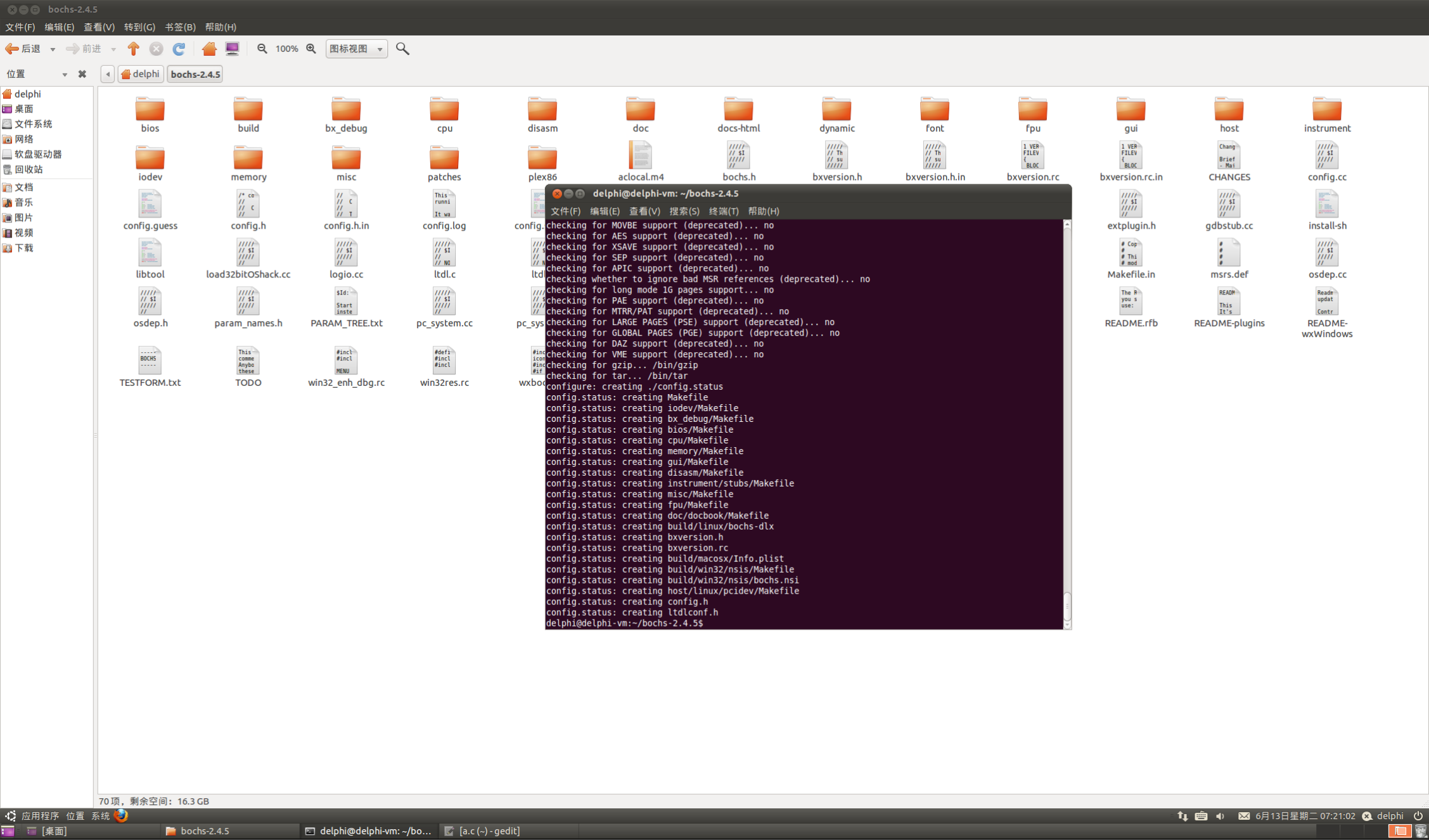Viewport: 1429px width, 840px height.
Task: Click the terminal vertical scrollbar handle
Action: (1067, 607)
